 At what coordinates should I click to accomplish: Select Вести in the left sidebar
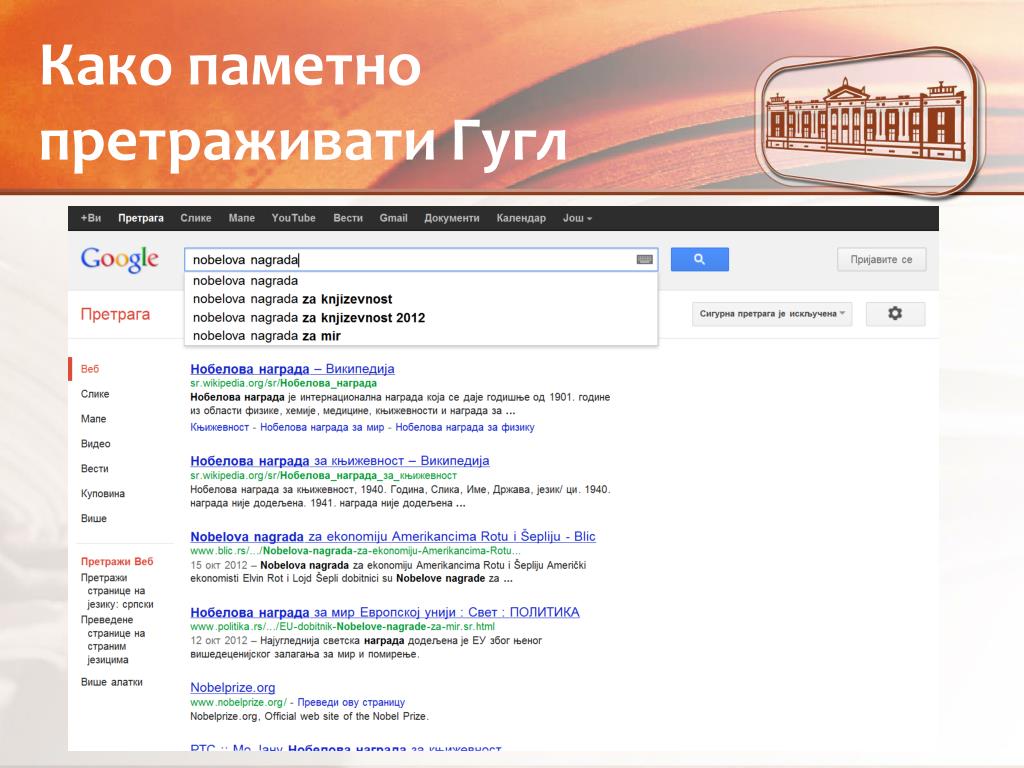pyautogui.click(x=95, y=468)
